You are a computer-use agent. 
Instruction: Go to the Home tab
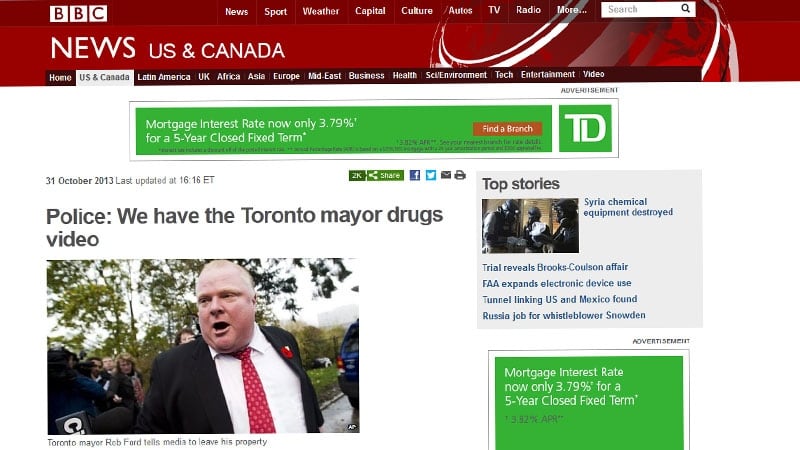click(x=60, y=78)
